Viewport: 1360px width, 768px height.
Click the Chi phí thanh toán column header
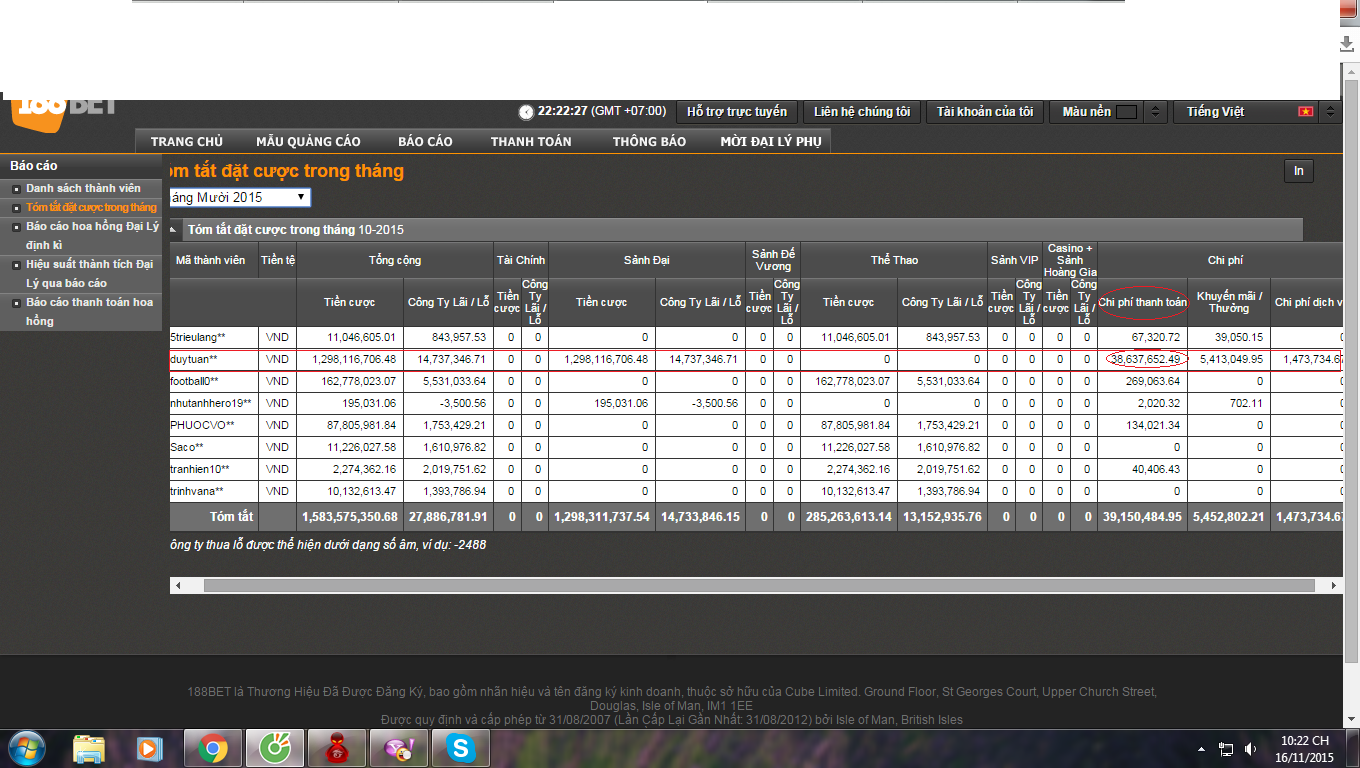pos(1143,302)
